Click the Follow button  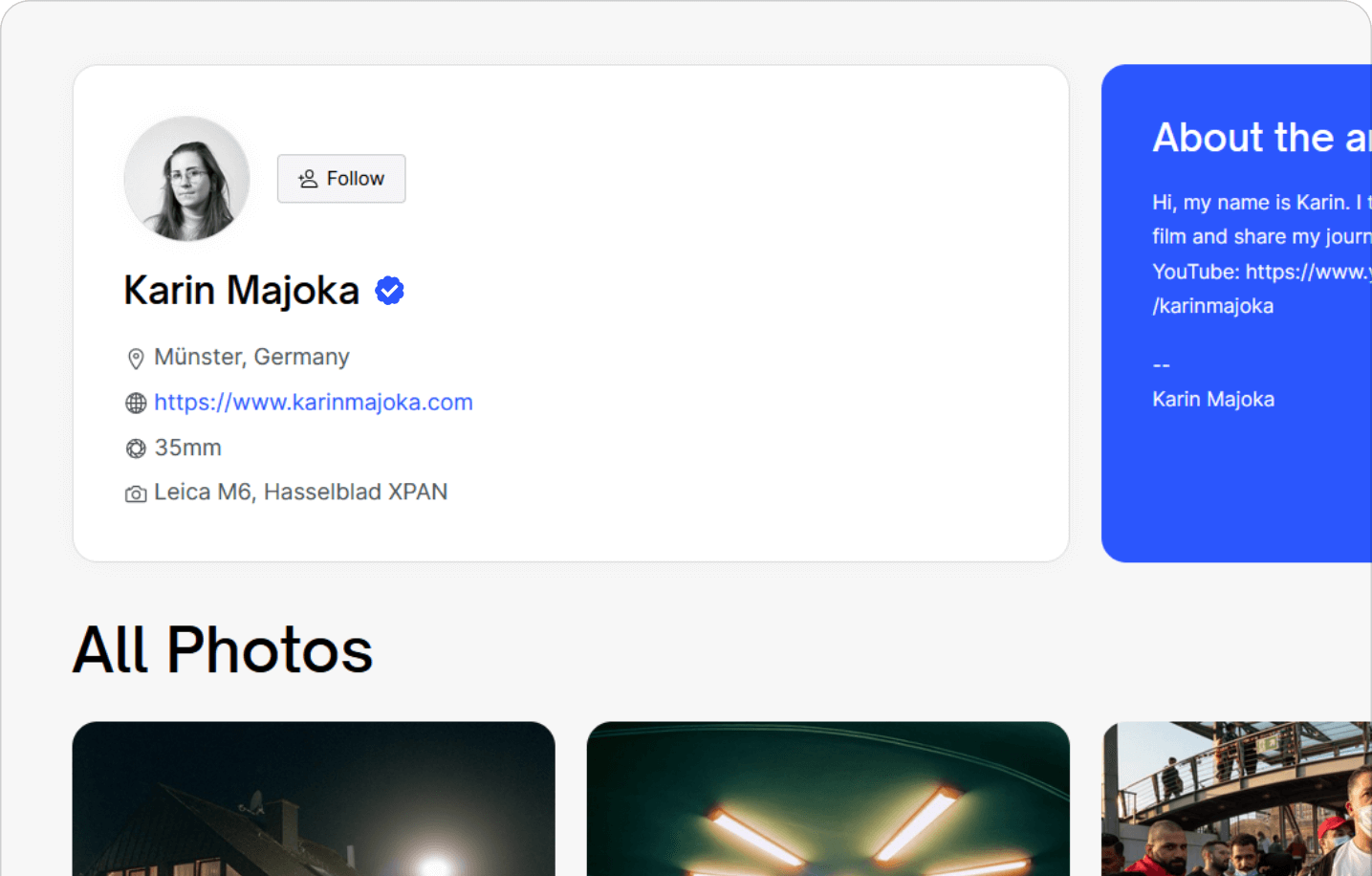pos(341,179)
